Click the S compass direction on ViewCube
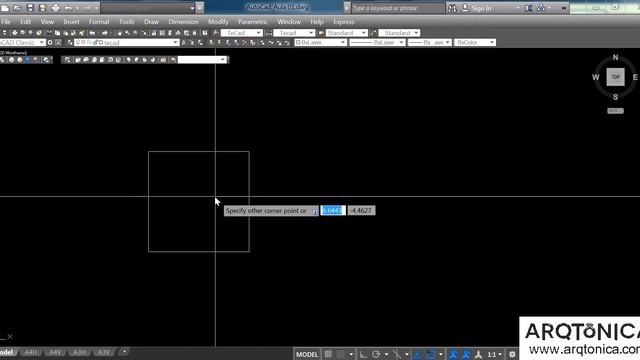This screenshot has width=640, height=360. click(615, 97)
